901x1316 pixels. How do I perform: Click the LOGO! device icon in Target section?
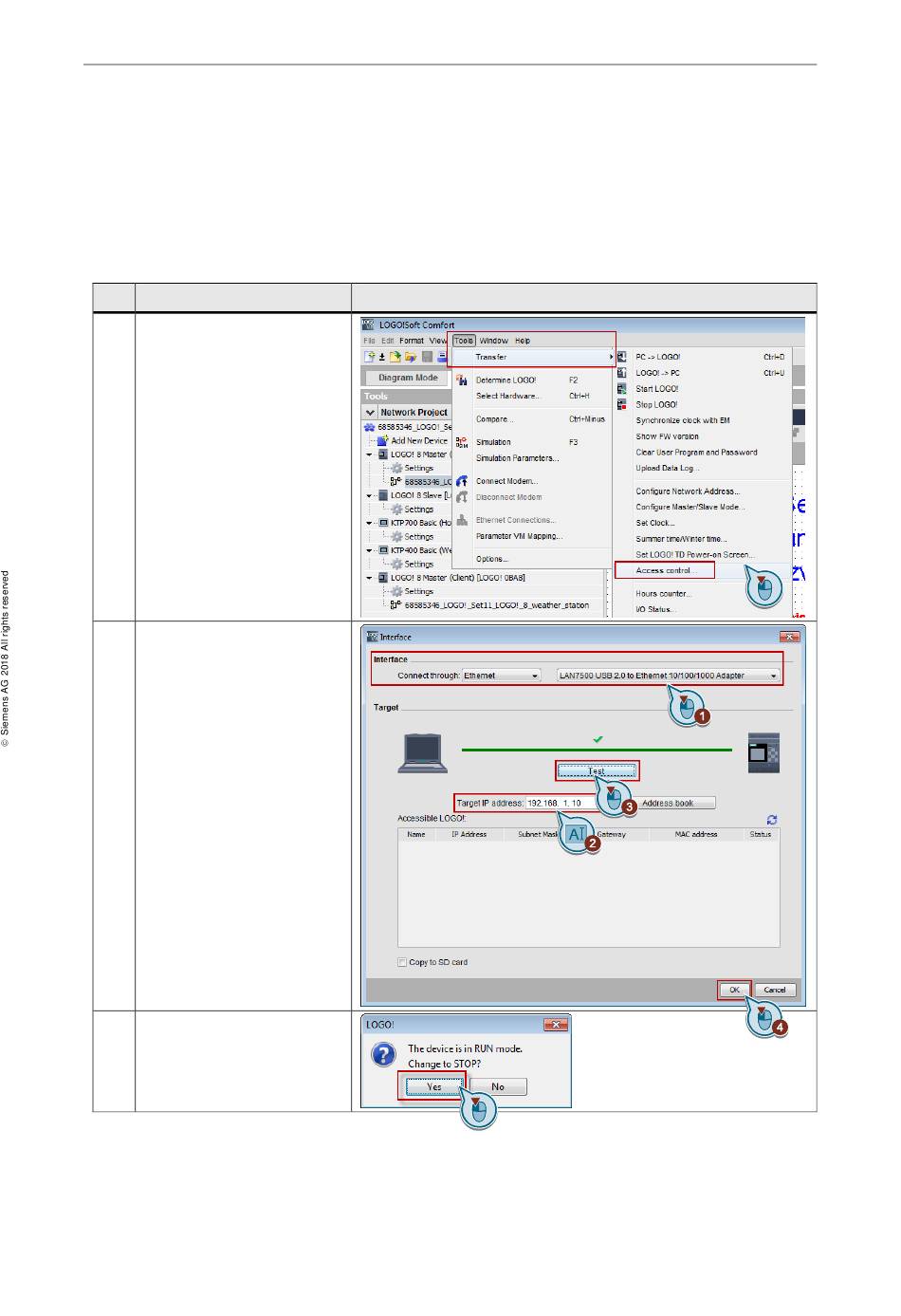pyautogui.click(x=763, y=752)
